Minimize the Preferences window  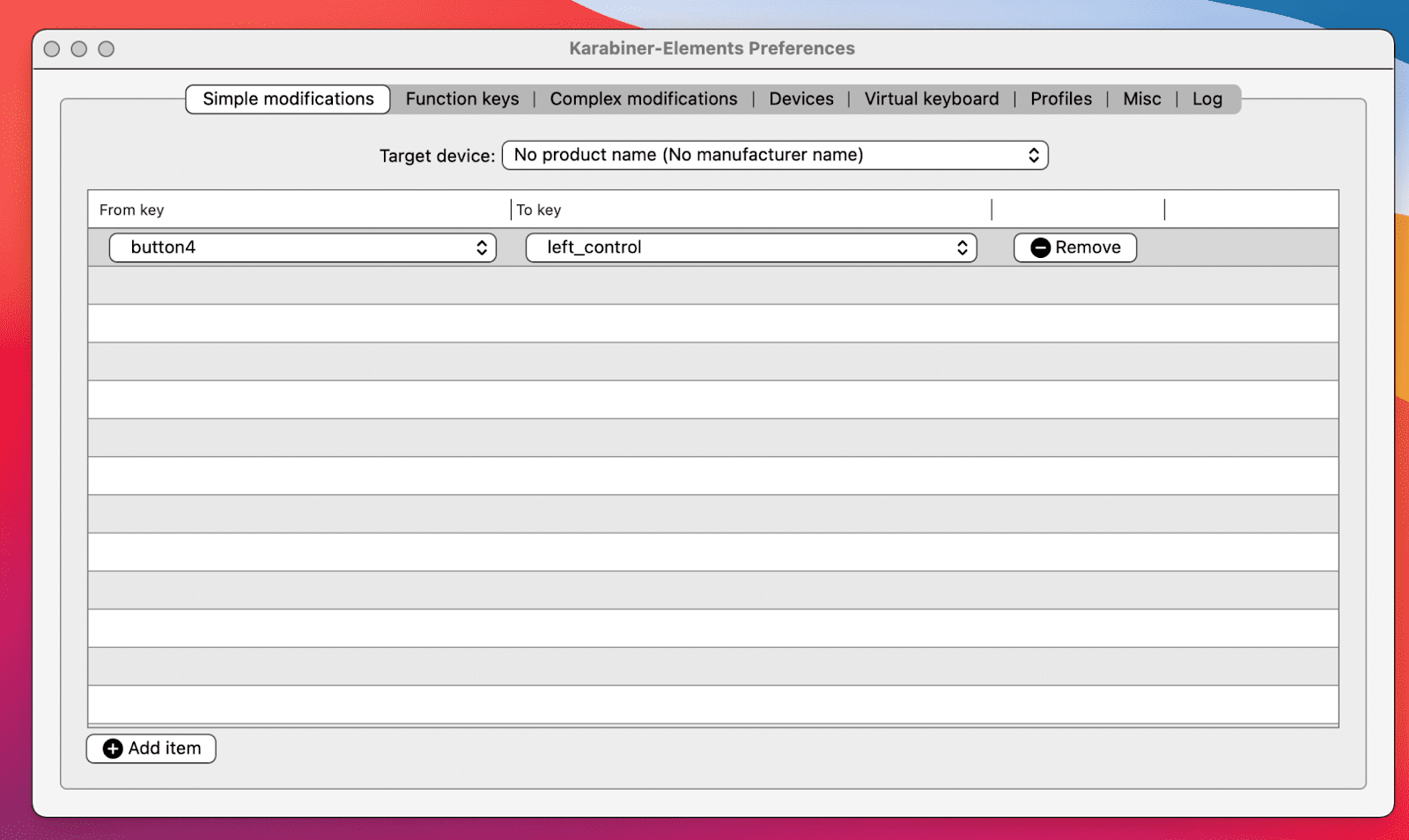coord(79,49)
